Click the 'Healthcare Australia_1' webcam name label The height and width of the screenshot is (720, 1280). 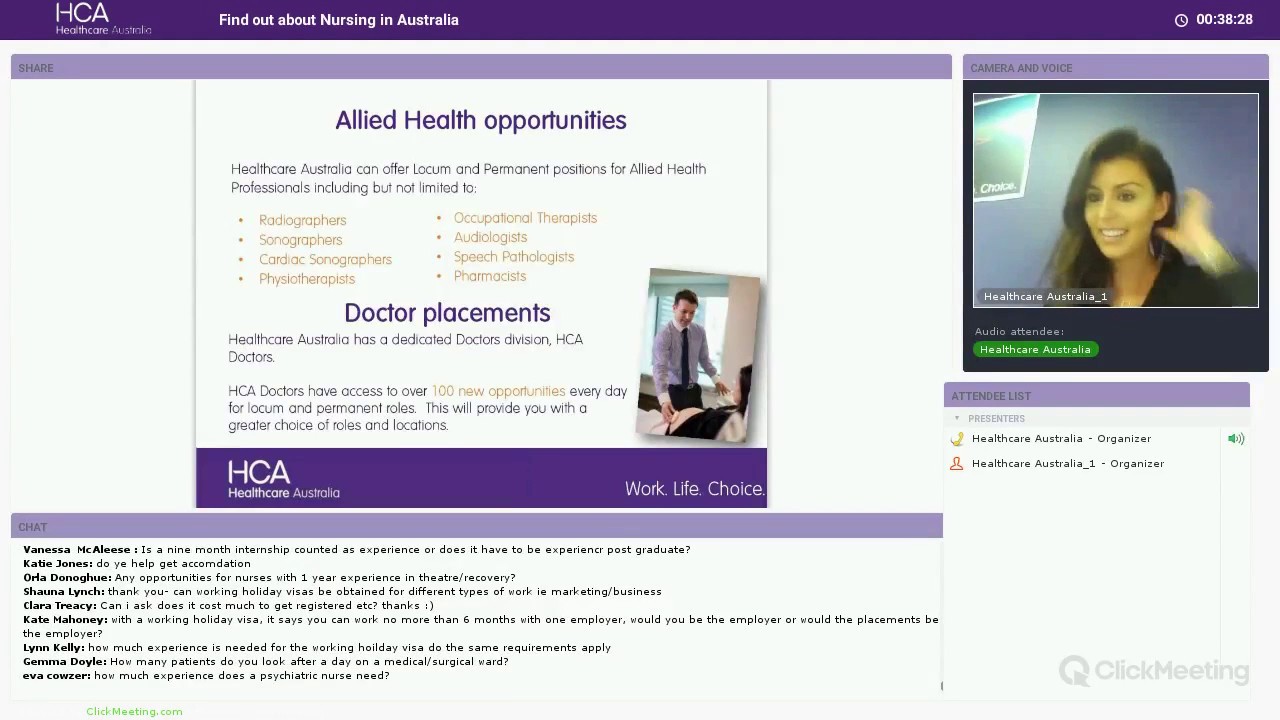pos(1045,297)
